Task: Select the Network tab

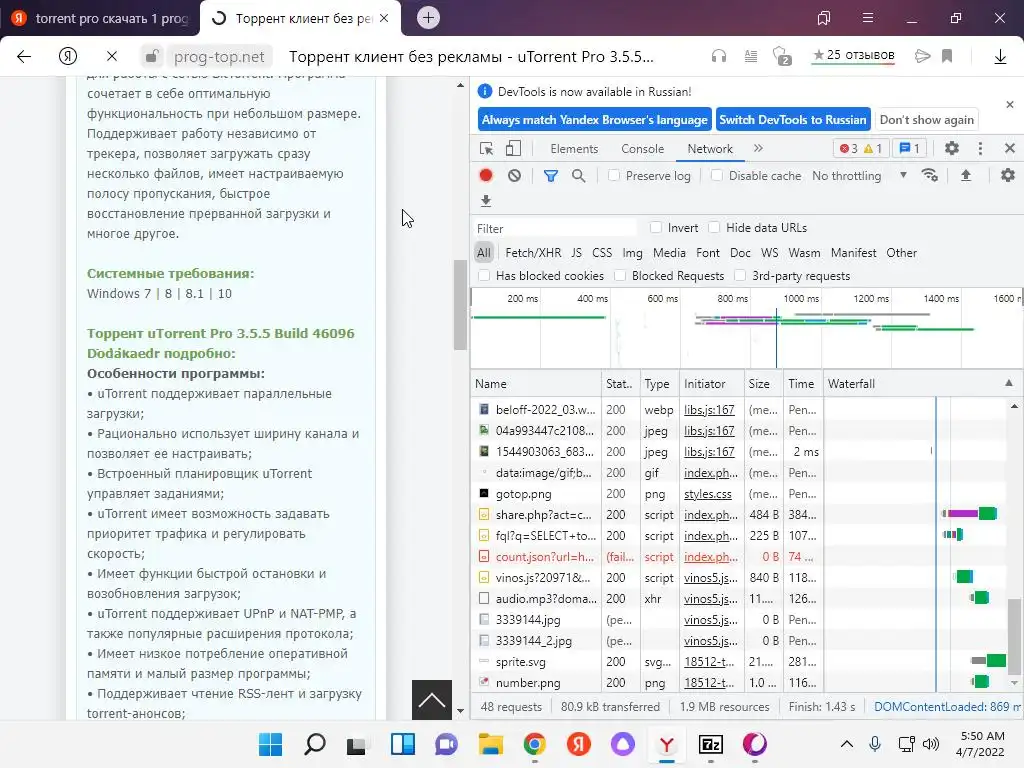Action: (710, 149)
